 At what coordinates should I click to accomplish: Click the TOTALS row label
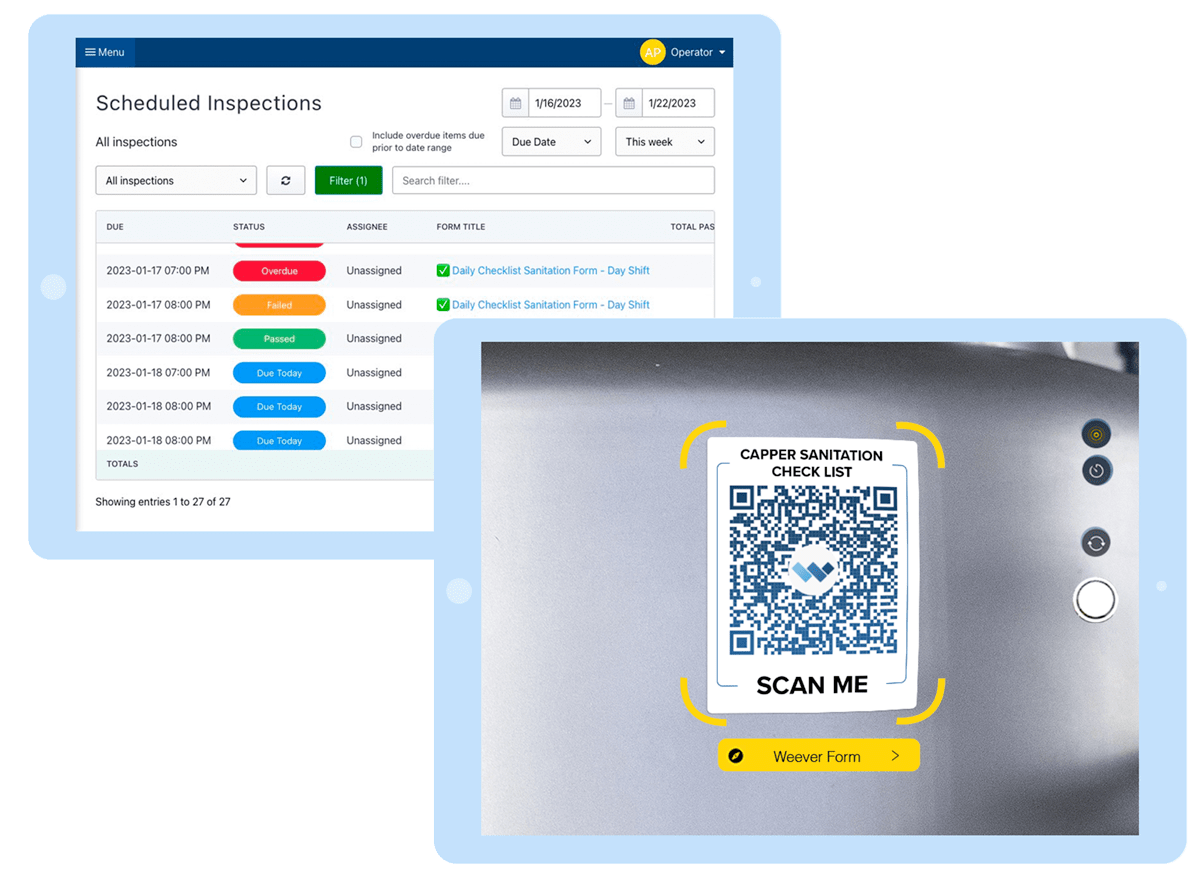point(122,464)
